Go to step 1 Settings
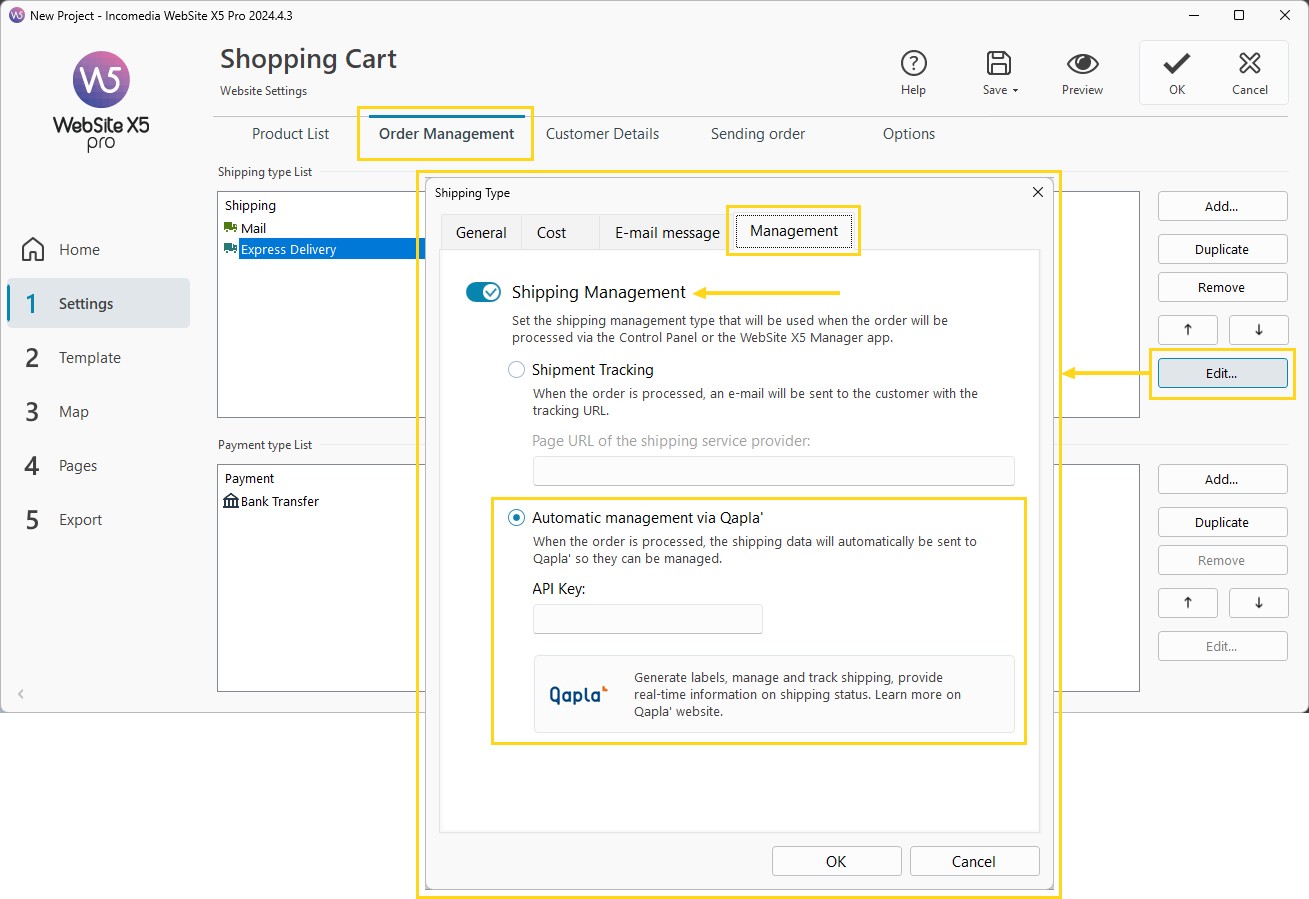The width and height of the screenshot is (1309, 899). (x=98, y=304)
